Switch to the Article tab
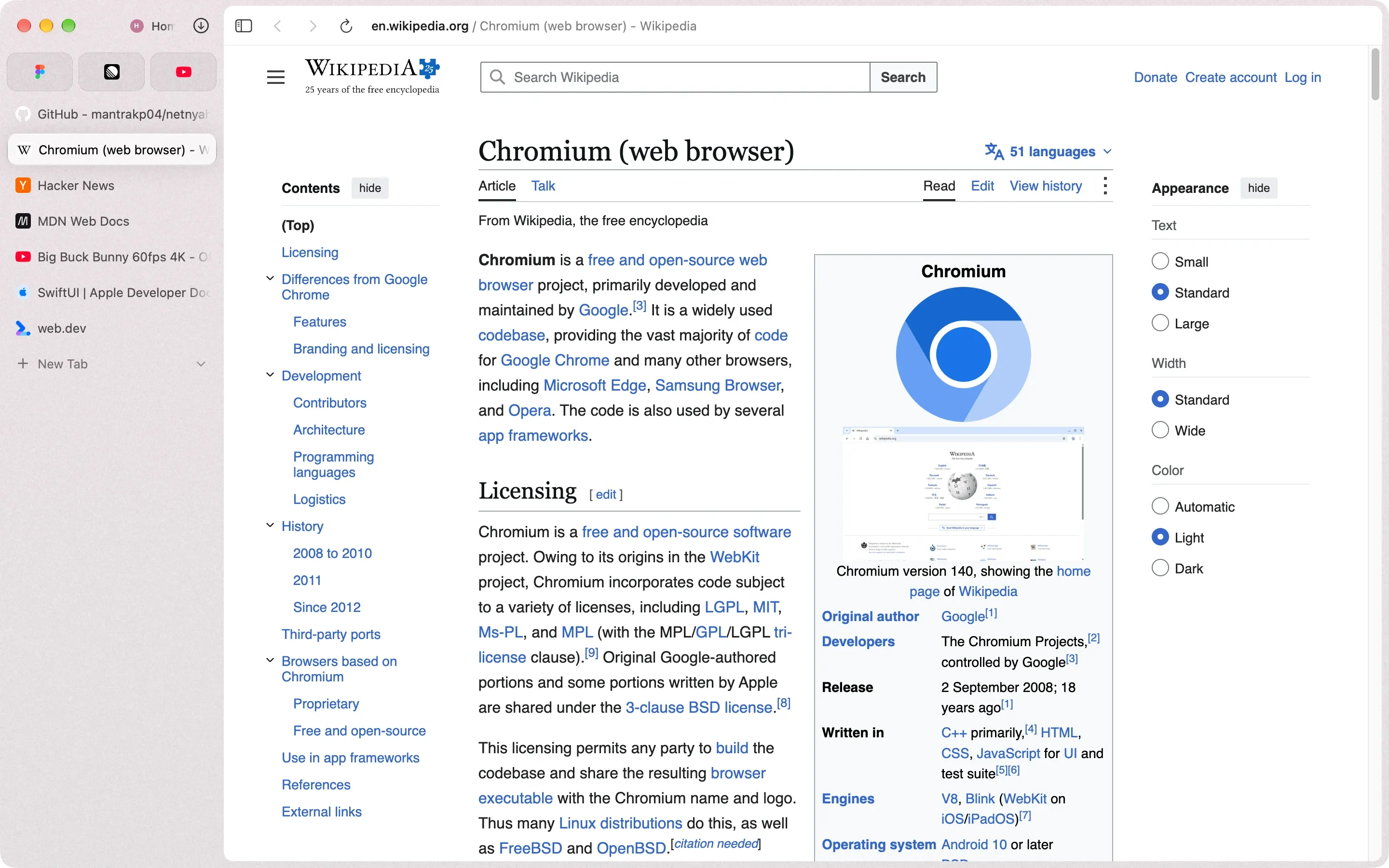Image resolution: width=1389 pixels, height=868 pixels. (x=497, y=186)
